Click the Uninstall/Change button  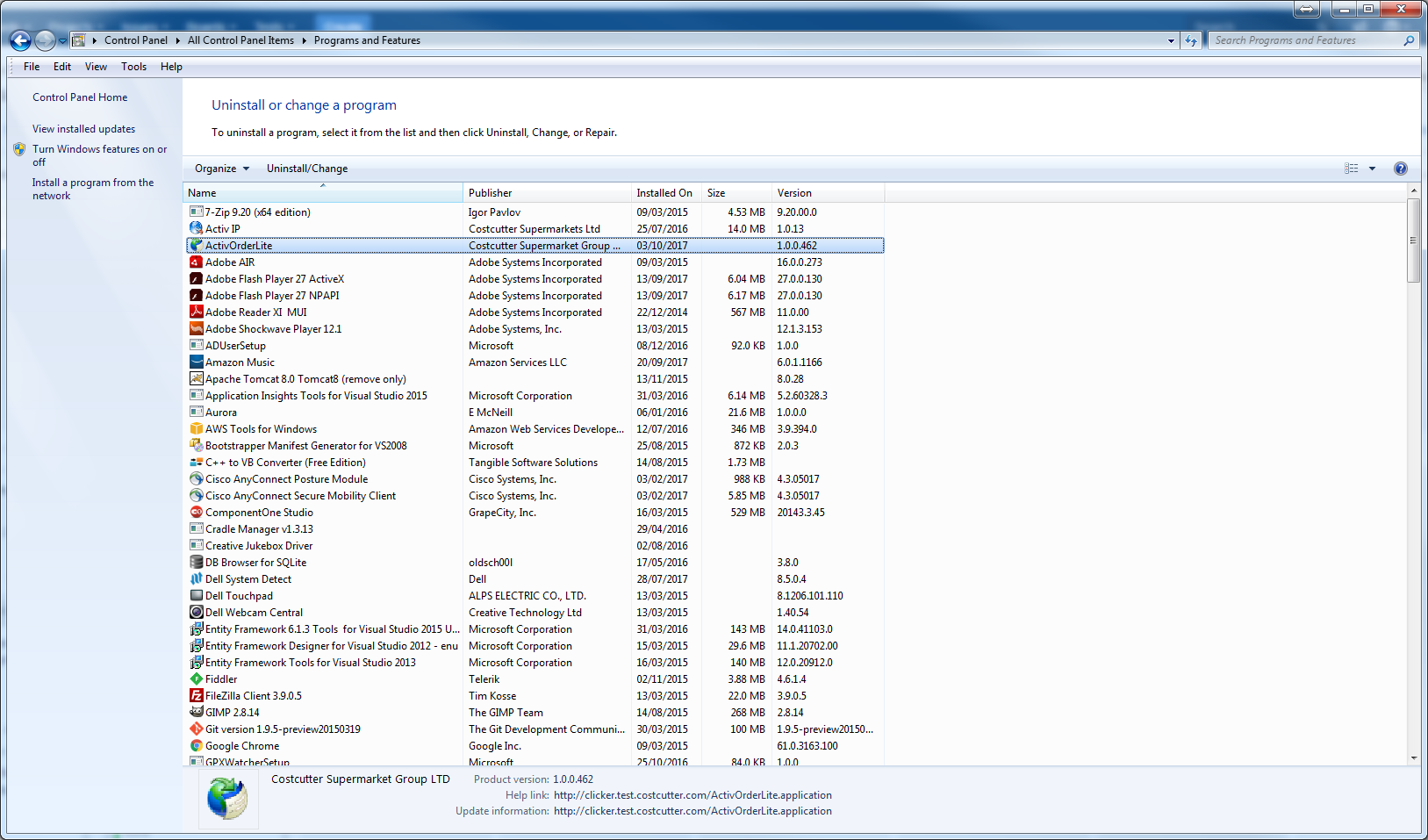307,169
